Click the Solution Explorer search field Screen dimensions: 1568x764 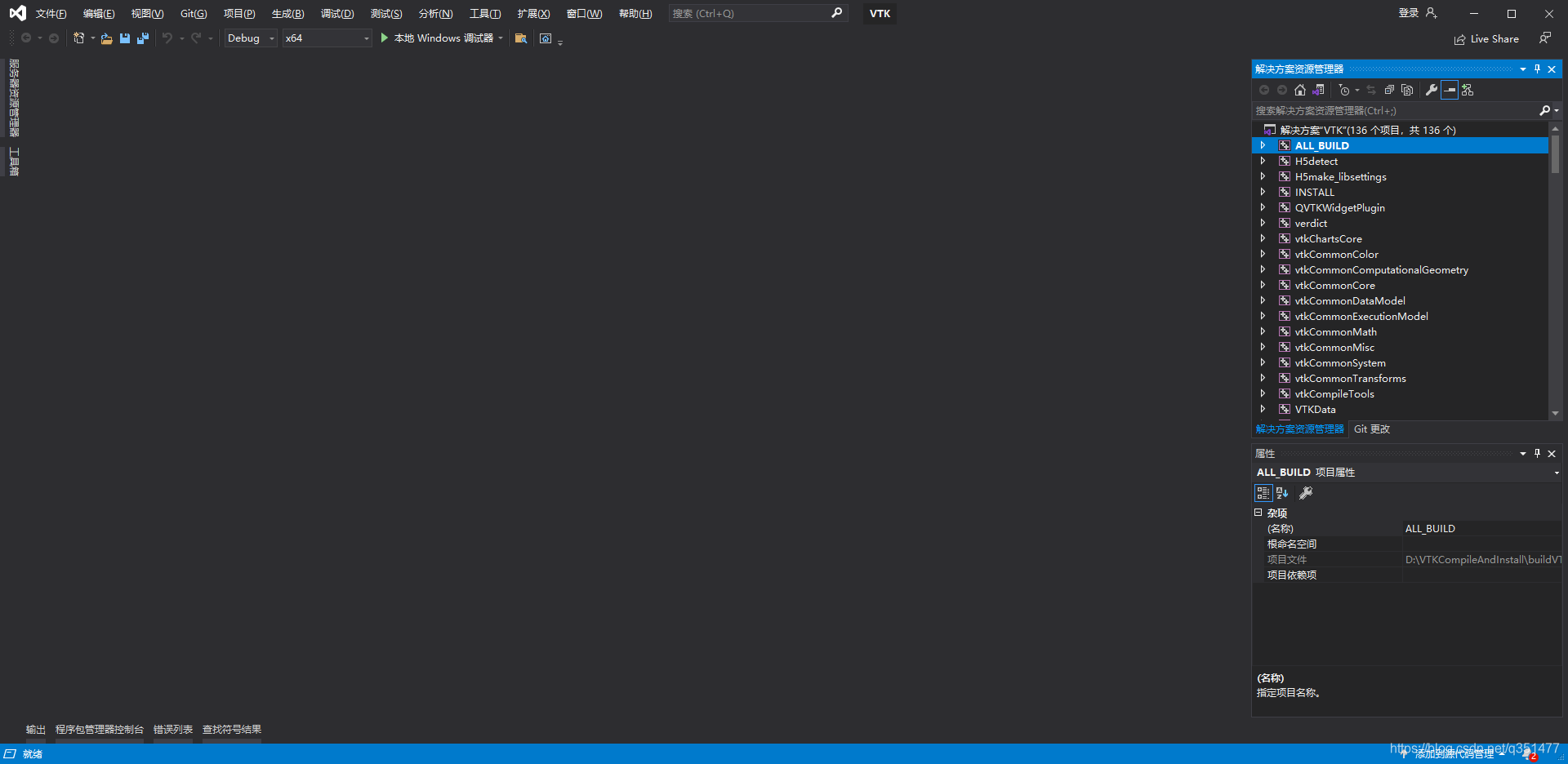(1395, 110)
